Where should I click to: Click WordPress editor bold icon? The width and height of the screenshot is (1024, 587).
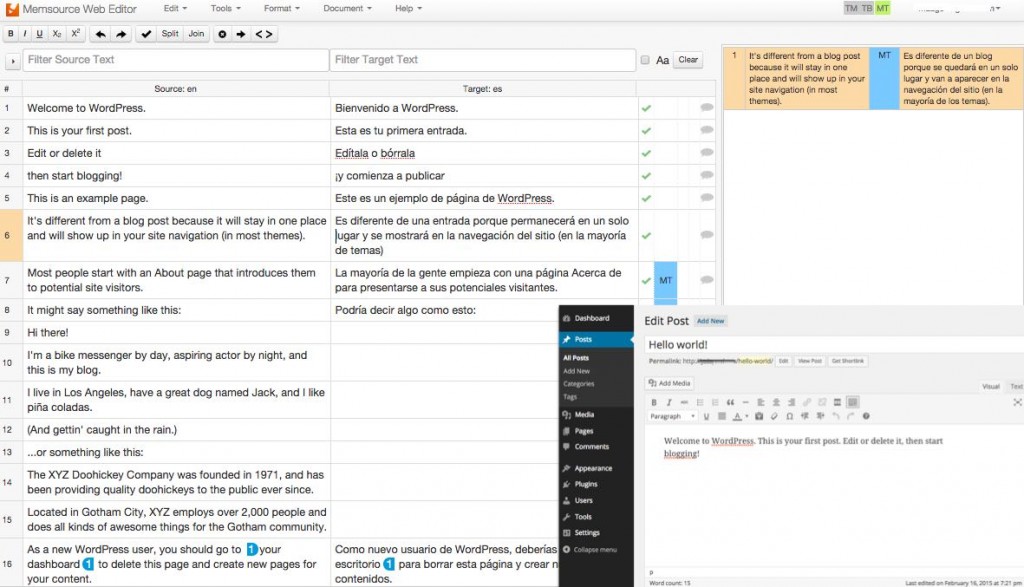[x=654, y=402]
